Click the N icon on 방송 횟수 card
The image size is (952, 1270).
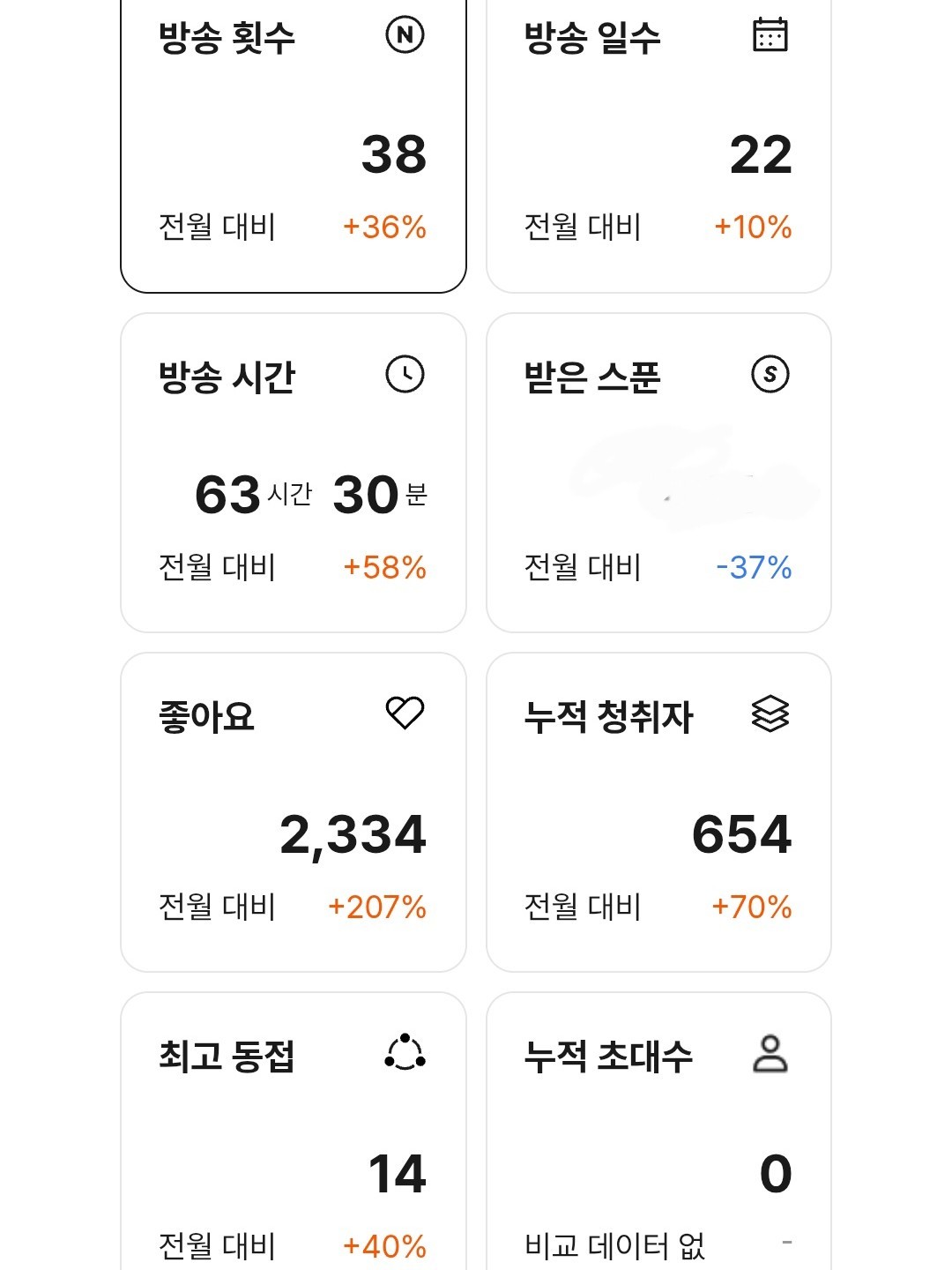pyautogui.click(x=405, y=35)
